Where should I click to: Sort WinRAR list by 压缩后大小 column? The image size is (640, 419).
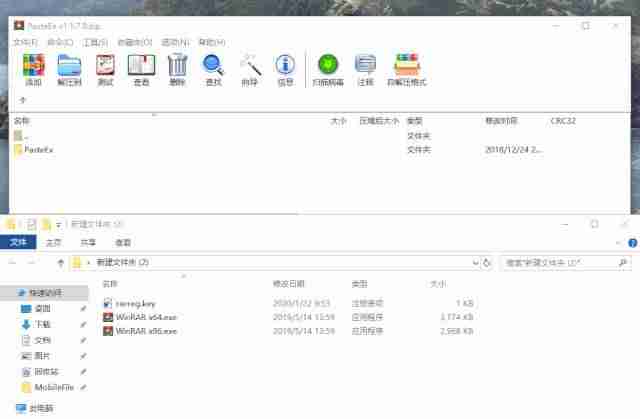coord(379,121)
